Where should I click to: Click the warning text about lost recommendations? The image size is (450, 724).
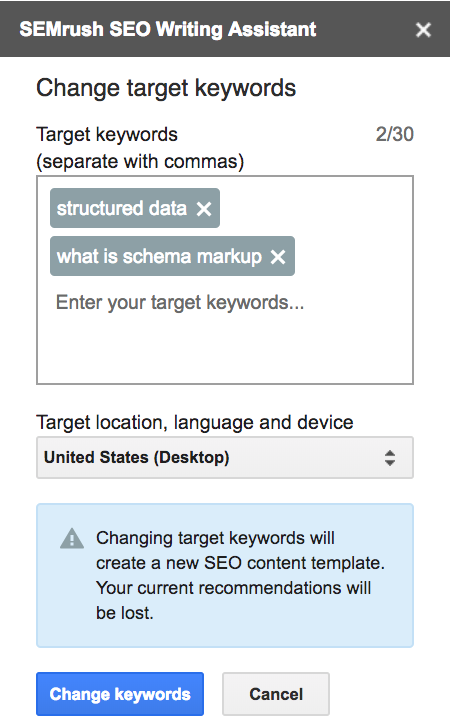[x=240, y=575]
